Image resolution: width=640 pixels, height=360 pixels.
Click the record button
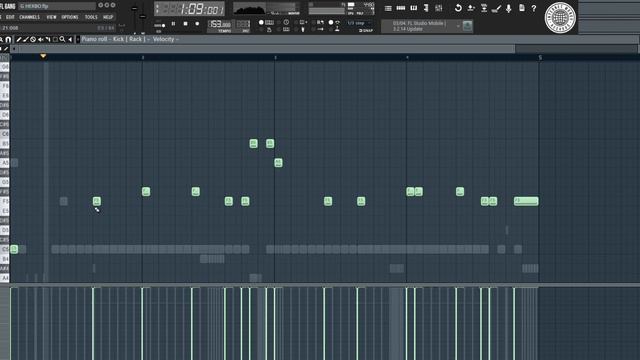pyautogui.click(x=197, y=24)
